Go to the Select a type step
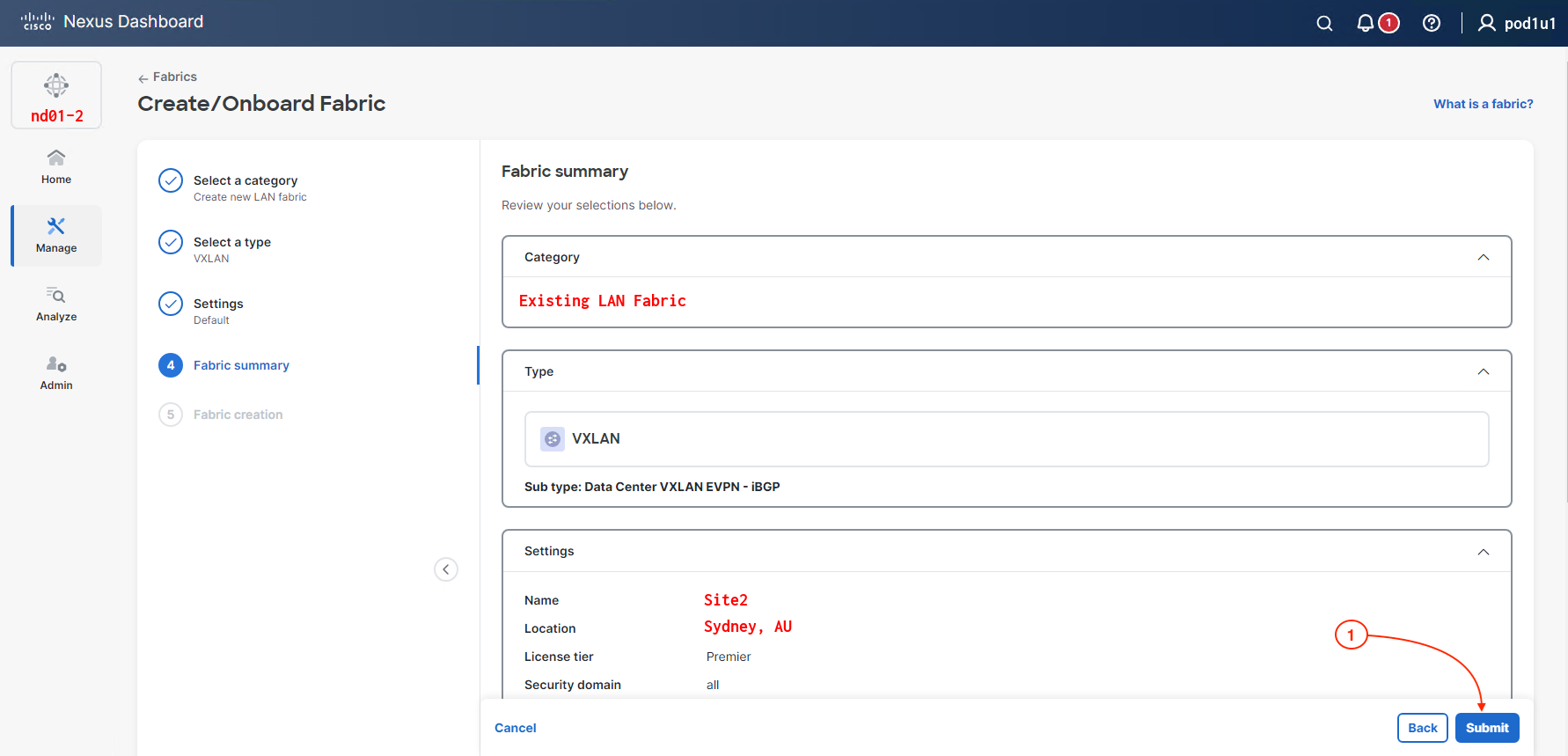Screen dimensions: 1568x756 coord(232,242)
